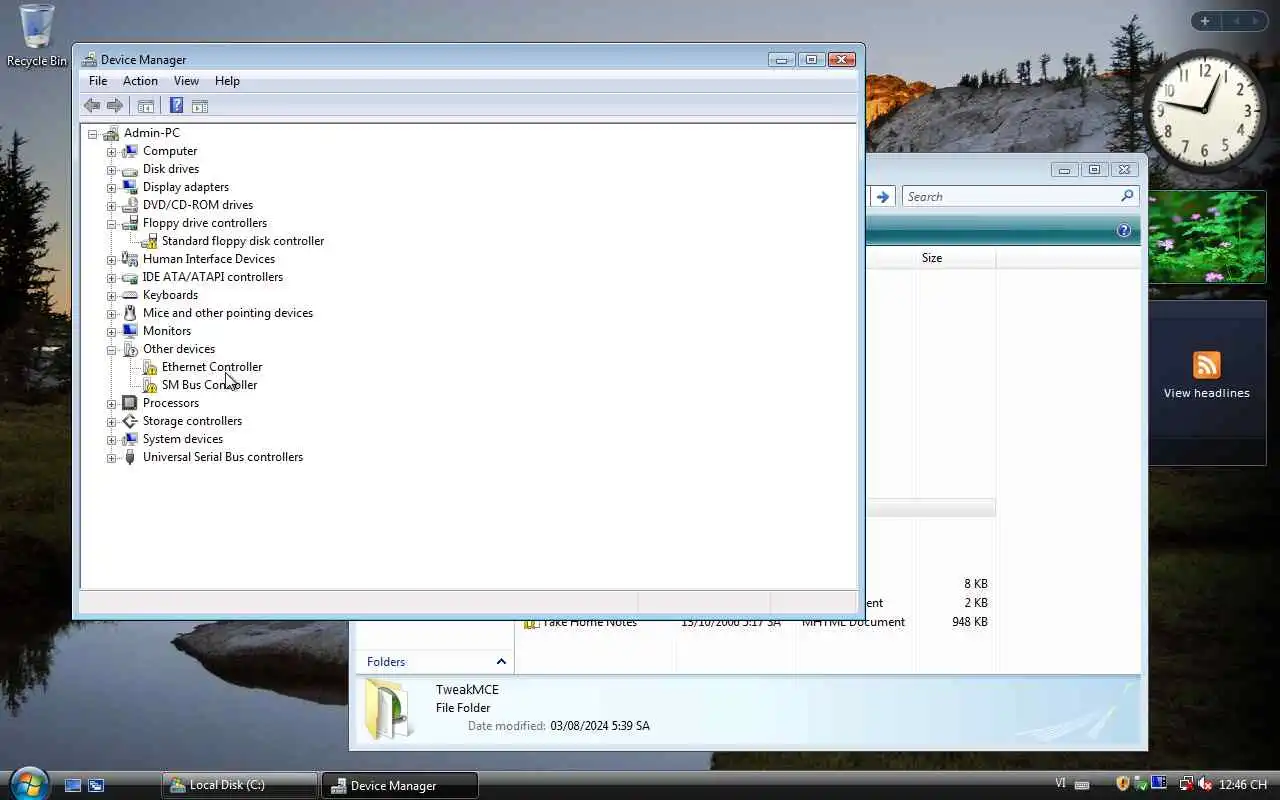
Task: Click the show/hide console tree toolbar icon
Action: (x=146, y=105)
